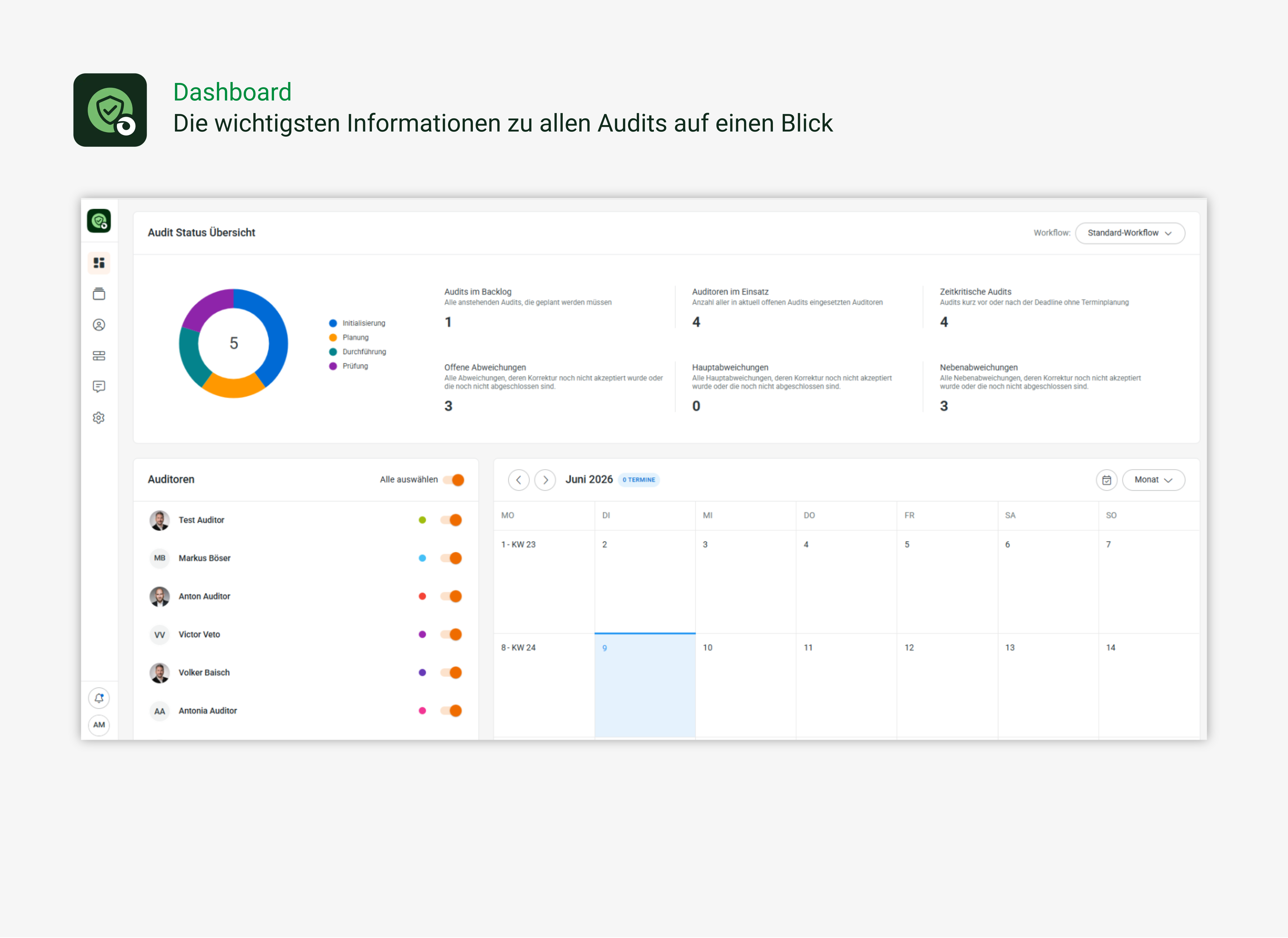Viewport: 1288px width, 938px height.
Task: Open the comments speech-bubble icon in sidebar
Action: pos(99,387)
